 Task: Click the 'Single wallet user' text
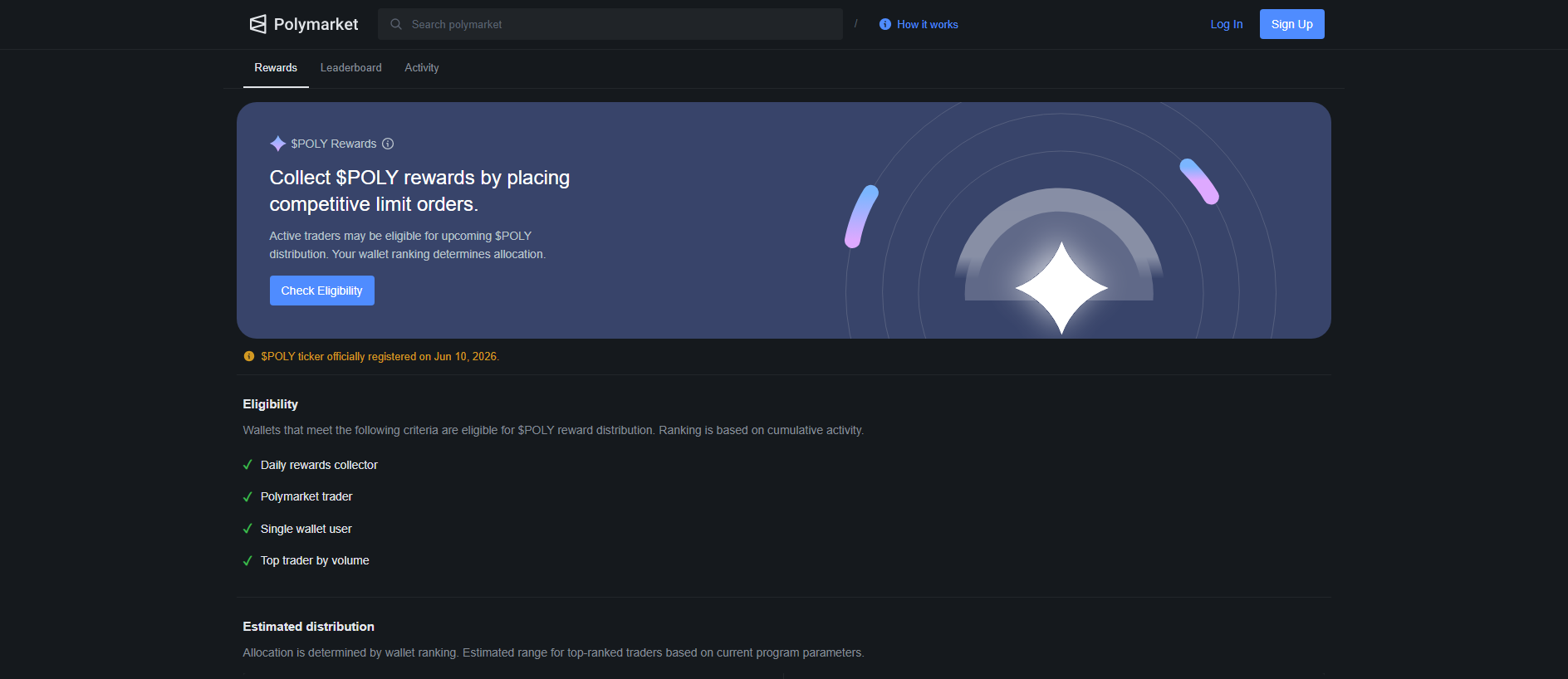tap(306, 529)
